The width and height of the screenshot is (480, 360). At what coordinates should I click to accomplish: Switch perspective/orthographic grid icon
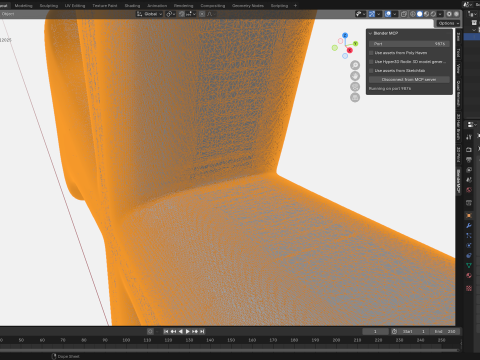pos(355,98)
